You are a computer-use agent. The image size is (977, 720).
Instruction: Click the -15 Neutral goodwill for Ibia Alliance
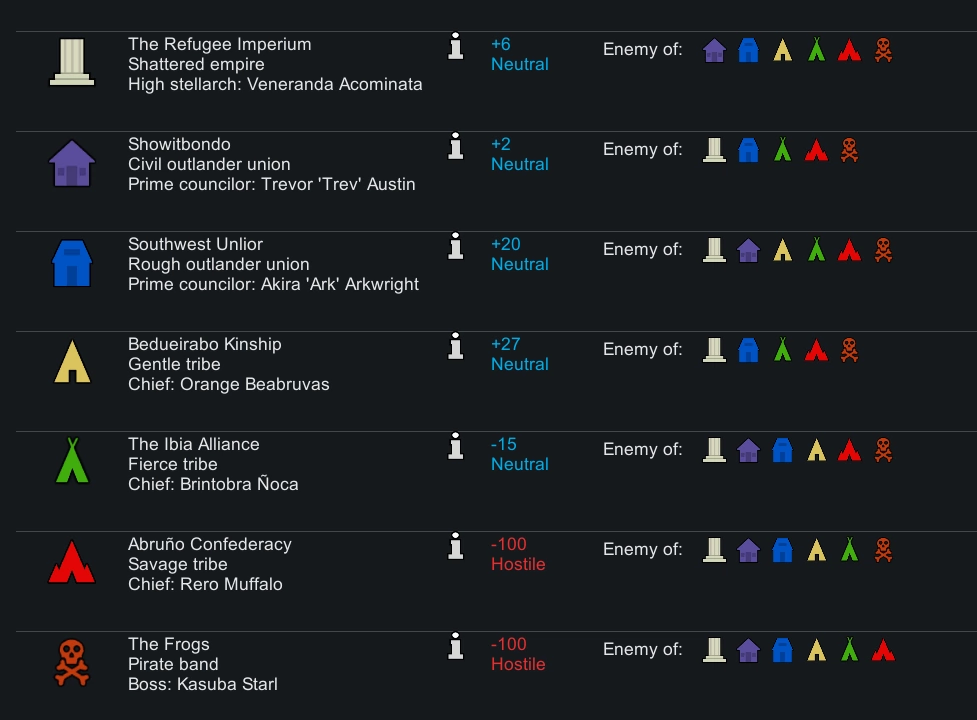tap(519, 454)
